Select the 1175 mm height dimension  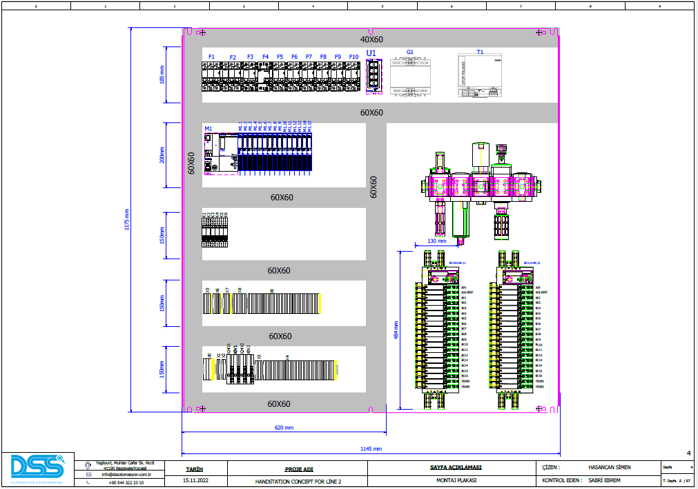click(127, 220)
